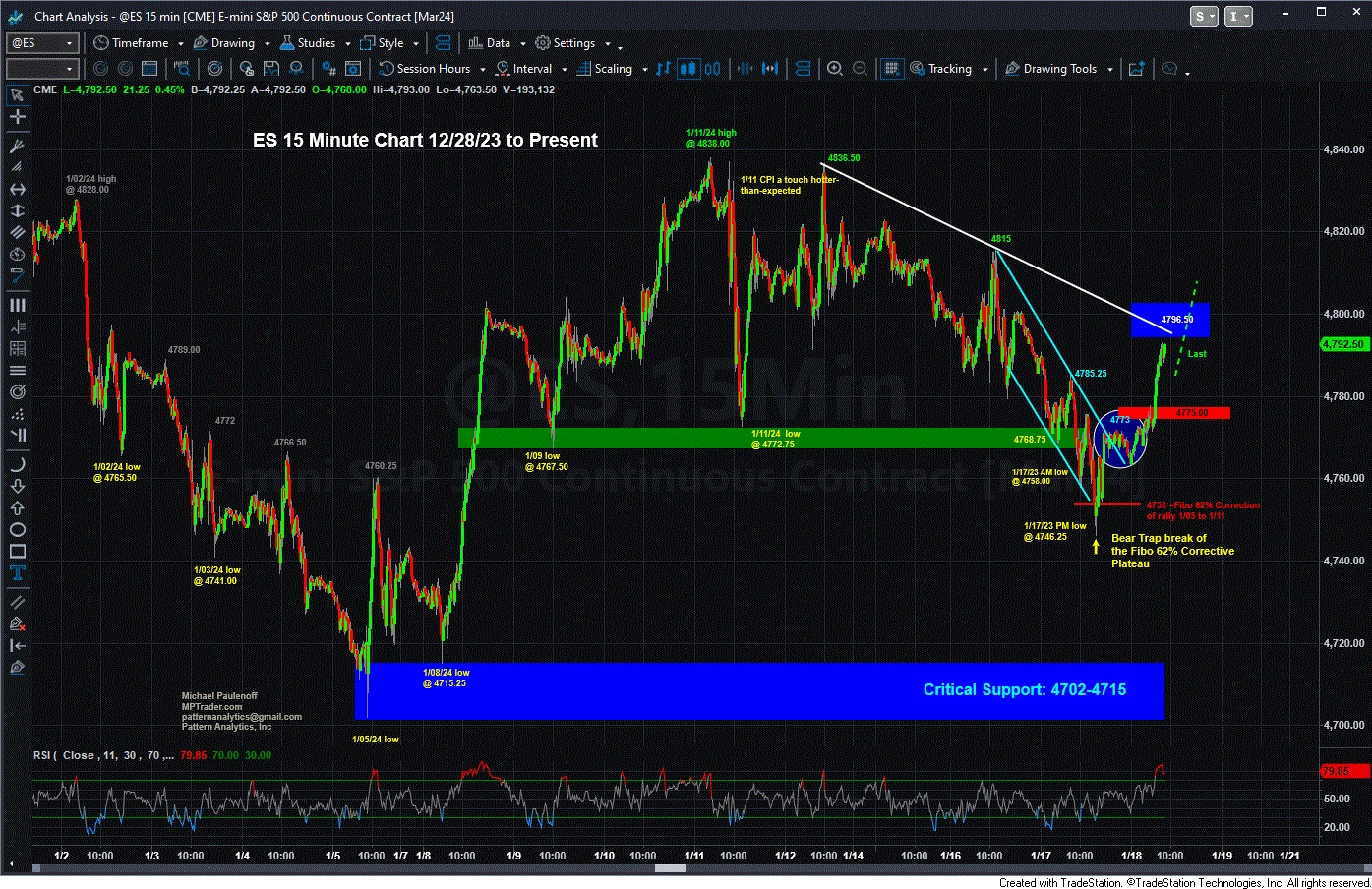Click the 'Michael Paulenoff' author text

pos(219,696)
